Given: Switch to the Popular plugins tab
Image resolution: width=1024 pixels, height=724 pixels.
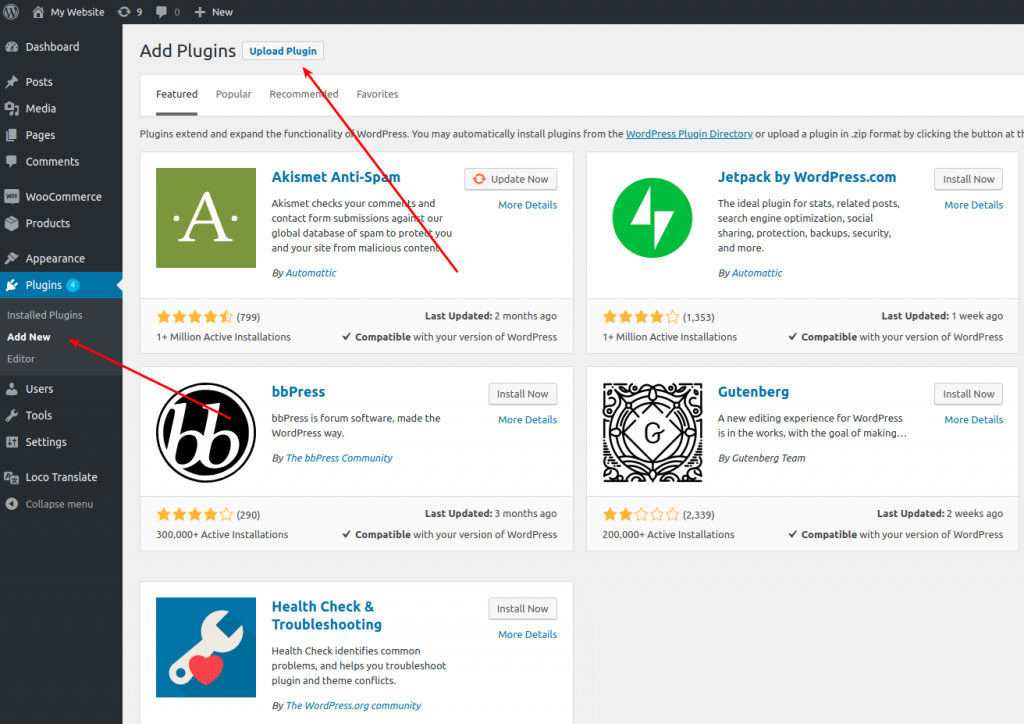Looking at the screenshot, I should 233,93.
